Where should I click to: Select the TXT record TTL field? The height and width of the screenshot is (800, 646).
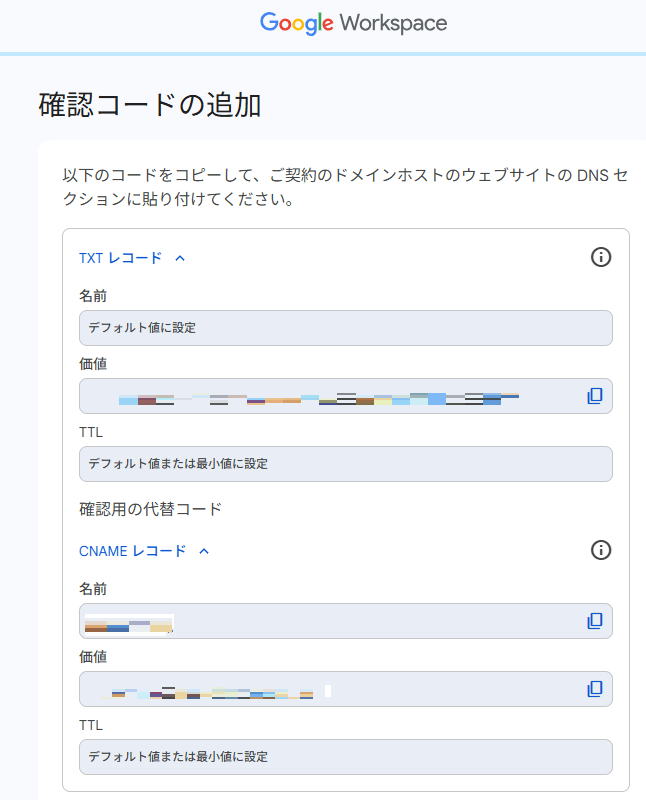[x=345, y=464]
